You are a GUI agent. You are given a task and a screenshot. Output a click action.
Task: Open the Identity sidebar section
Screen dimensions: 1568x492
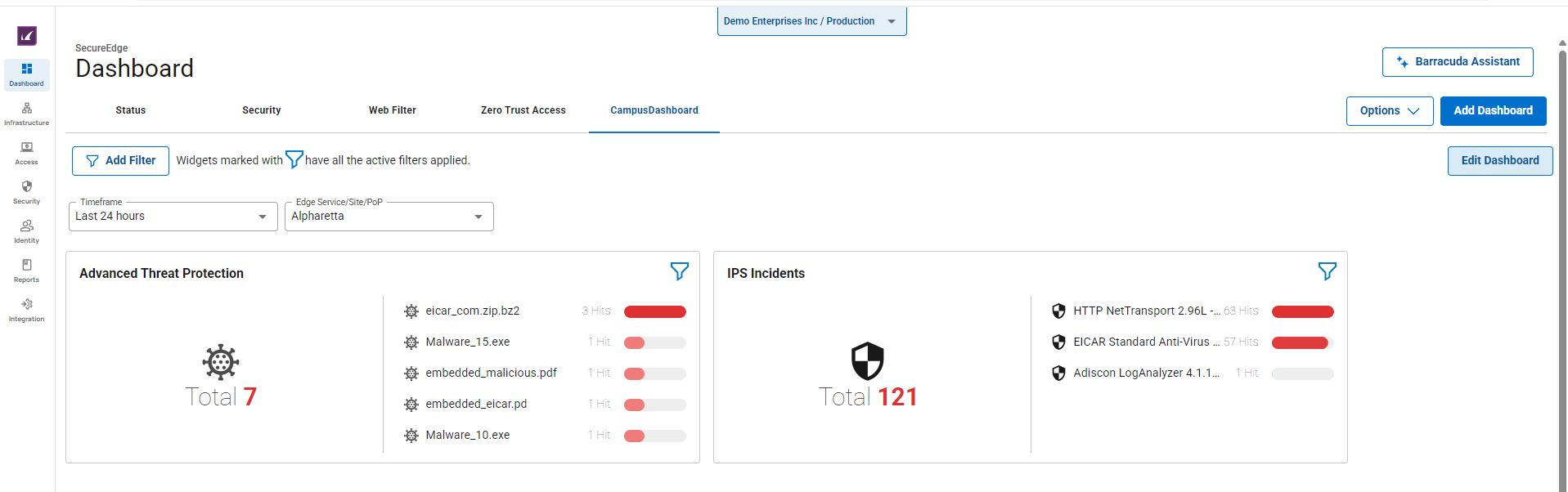26,231
